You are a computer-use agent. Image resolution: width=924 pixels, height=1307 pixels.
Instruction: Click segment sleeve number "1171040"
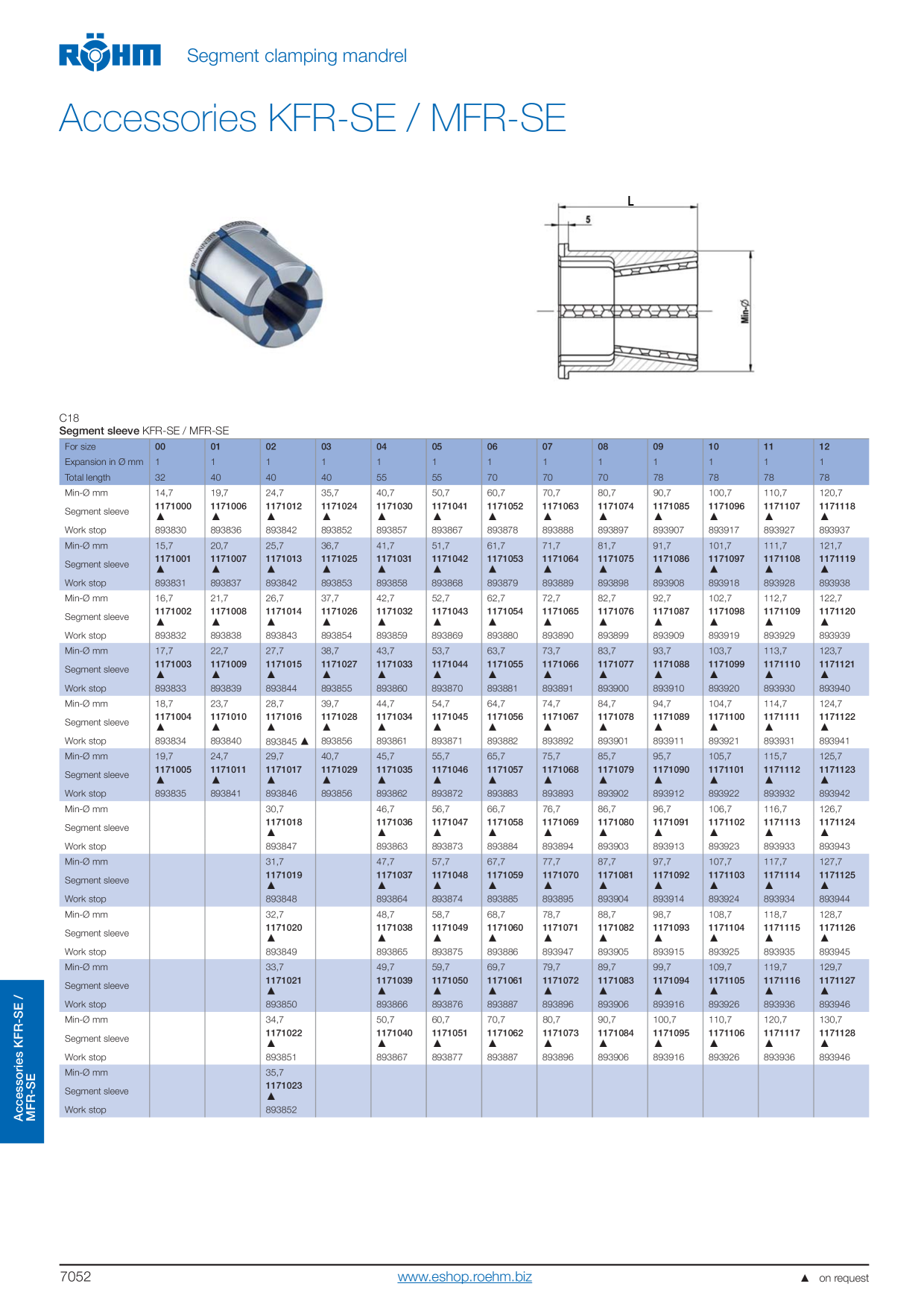coord(394,1034)
